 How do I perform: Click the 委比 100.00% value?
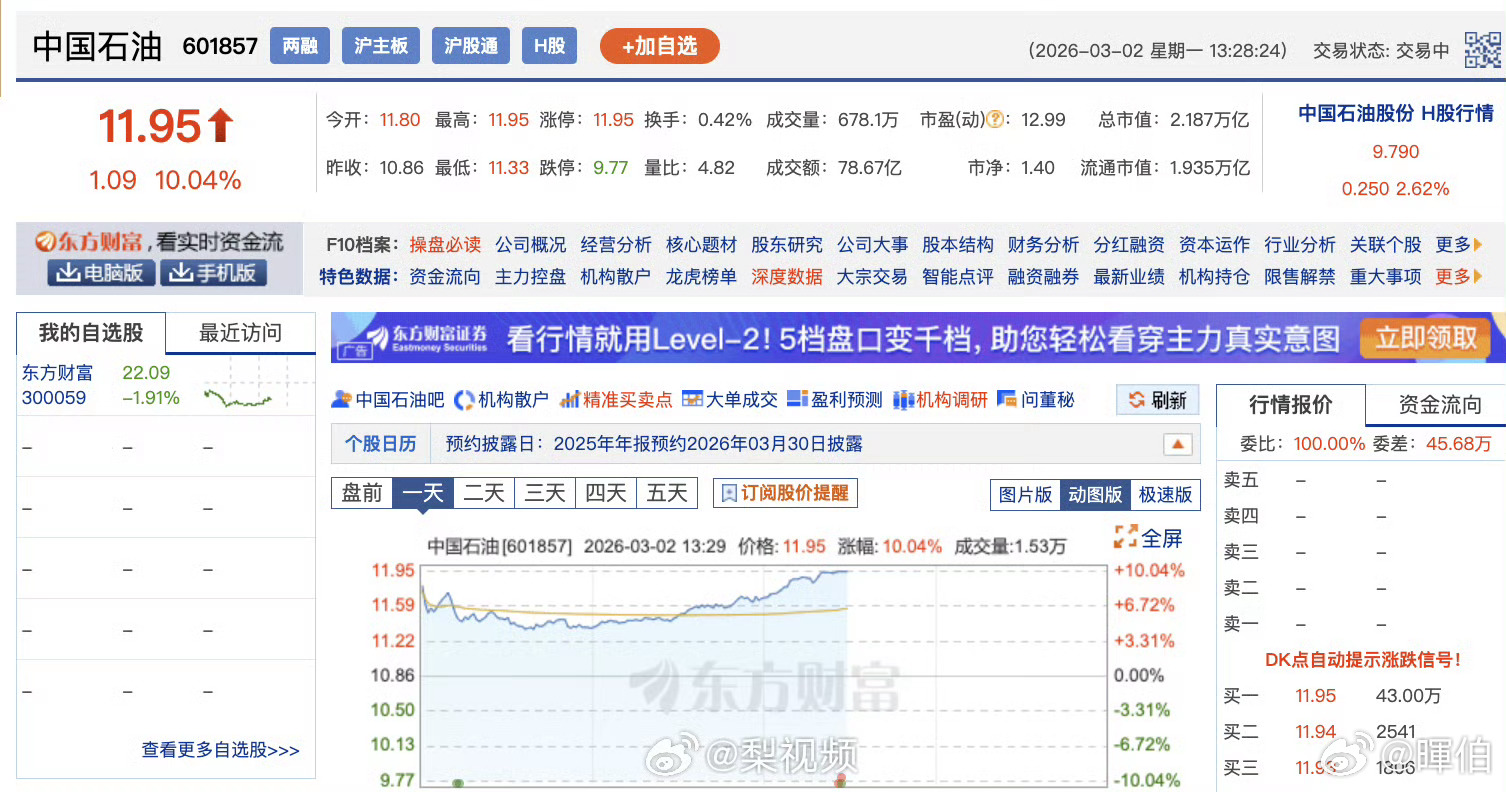[1329, 444]
